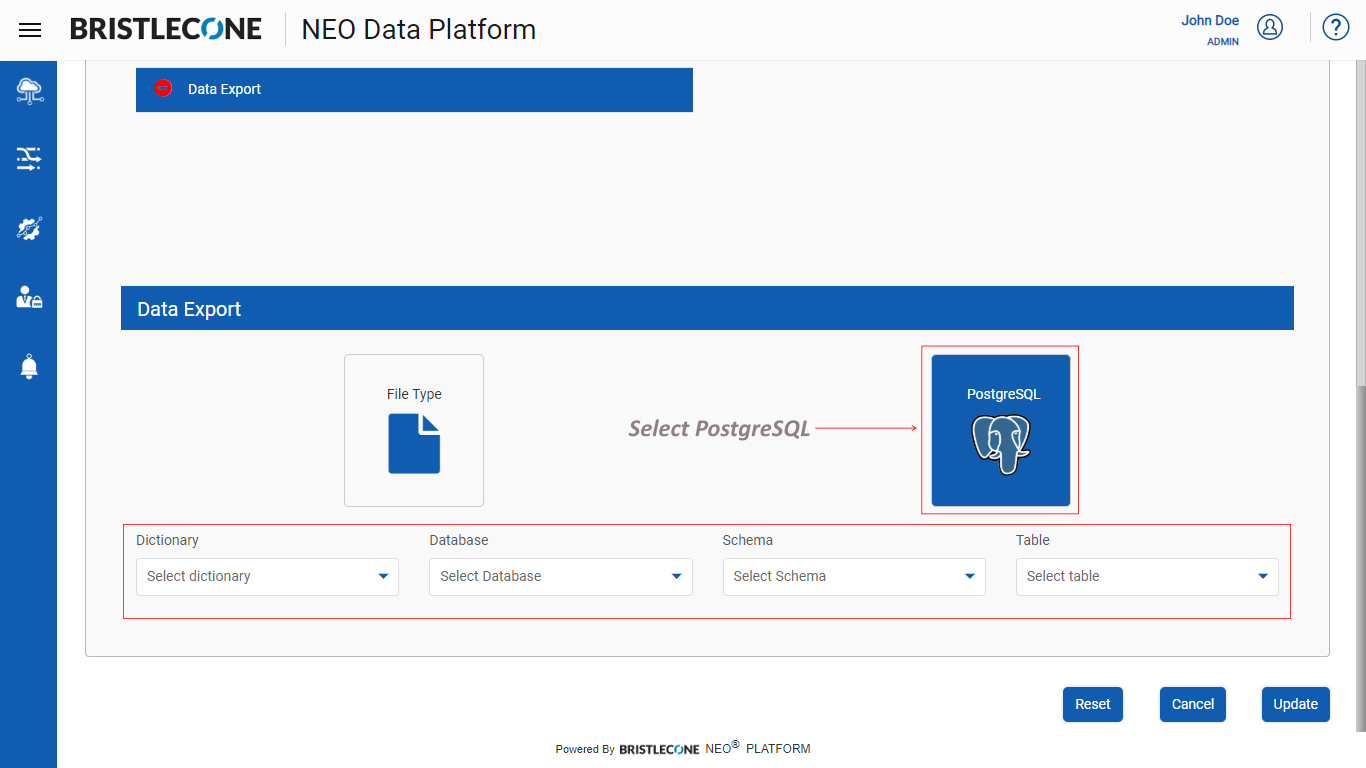The height and width of the screenshot is (768, 1366).
Task: Click the Table field label
Action: 1033,540
